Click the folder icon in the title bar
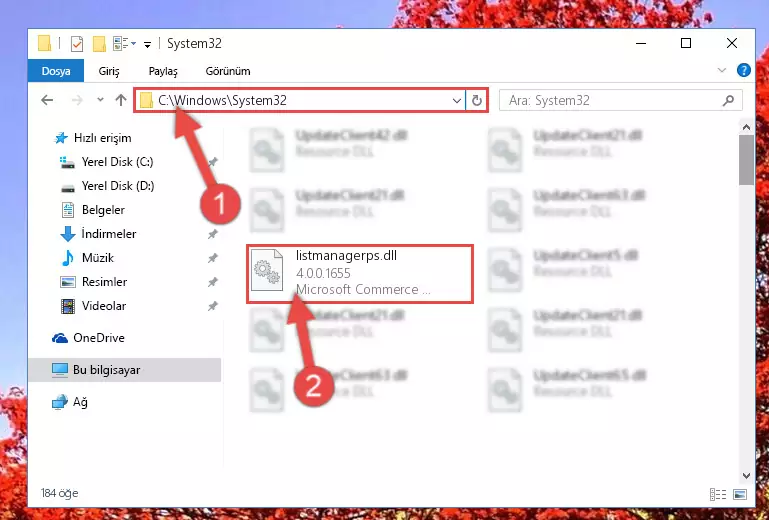769x520 pixels. coord(45,43)
